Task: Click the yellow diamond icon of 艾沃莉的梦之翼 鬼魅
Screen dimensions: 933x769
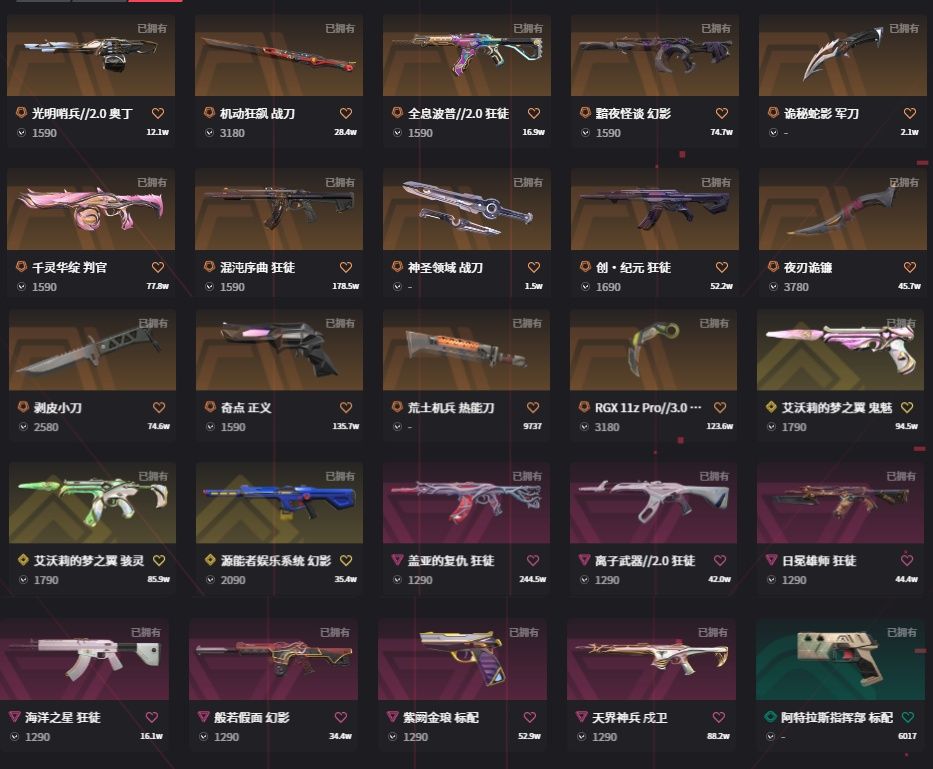Action: pyautogui.click(x=771, y=407)
